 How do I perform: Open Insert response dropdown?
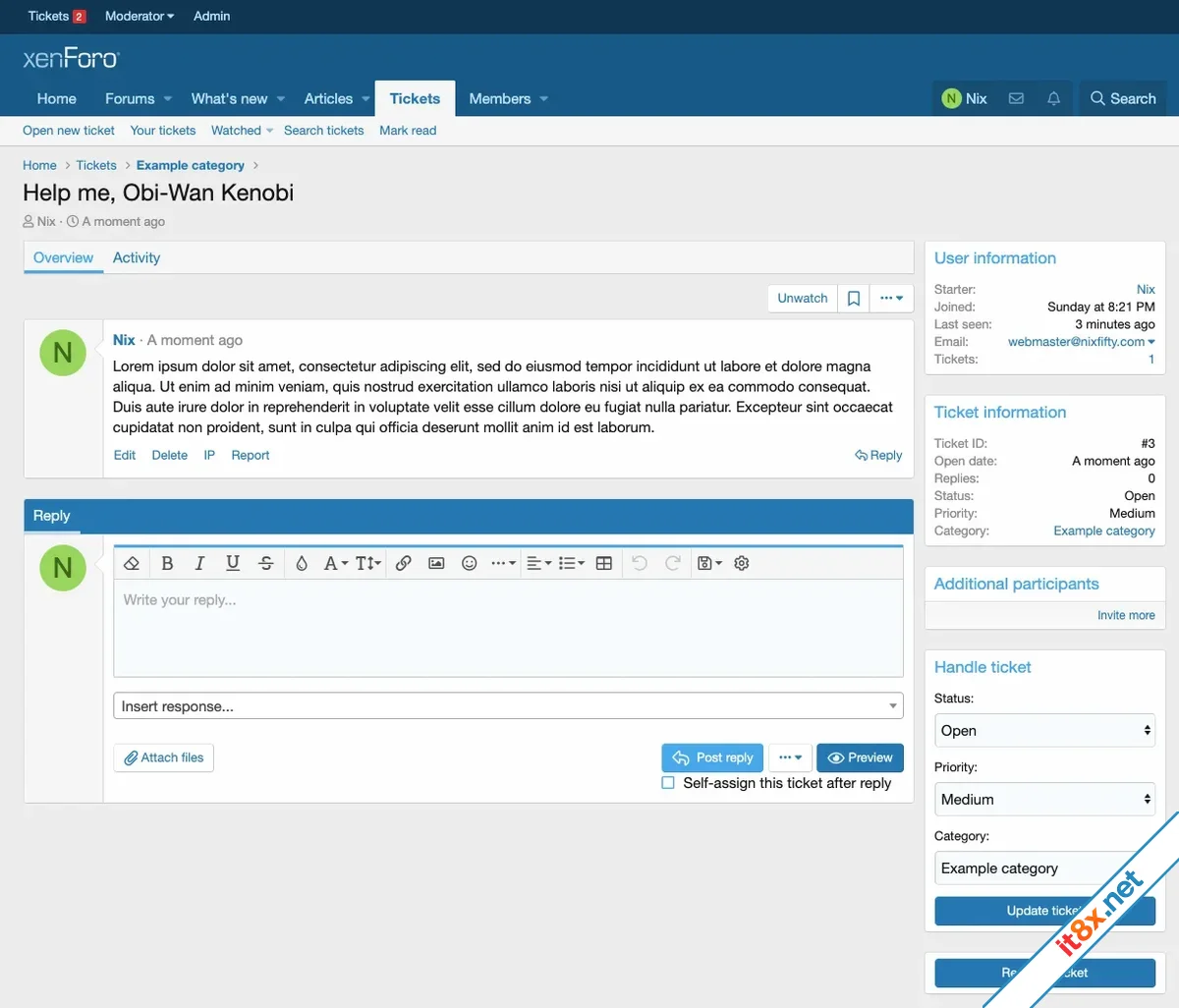click(x=508, y=706)
